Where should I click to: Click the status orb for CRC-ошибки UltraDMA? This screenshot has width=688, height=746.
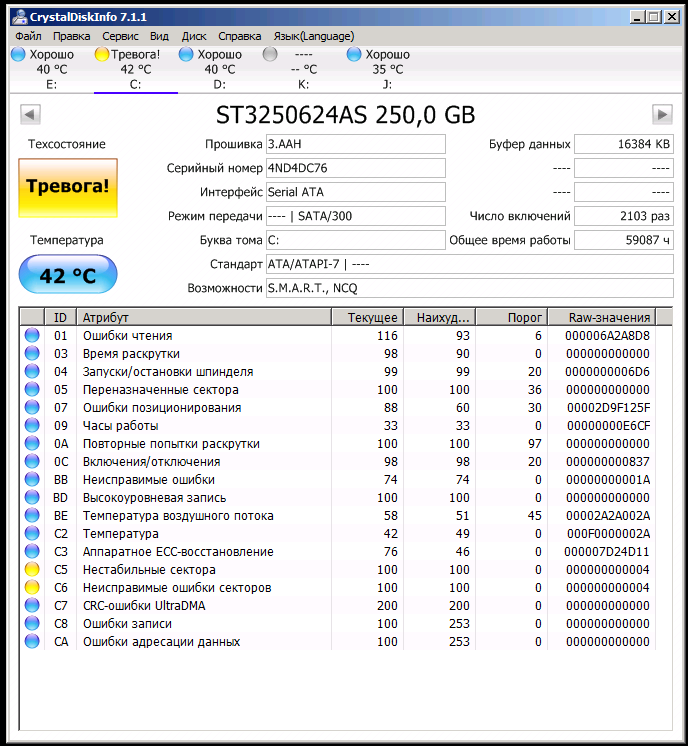pos(32,605)
